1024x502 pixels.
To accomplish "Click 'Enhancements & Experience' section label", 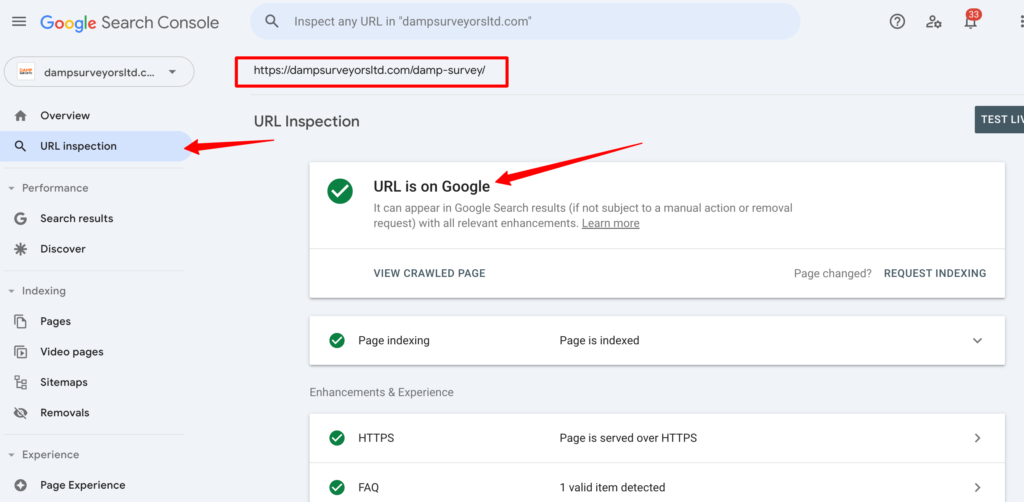I will tap(381, 392).
